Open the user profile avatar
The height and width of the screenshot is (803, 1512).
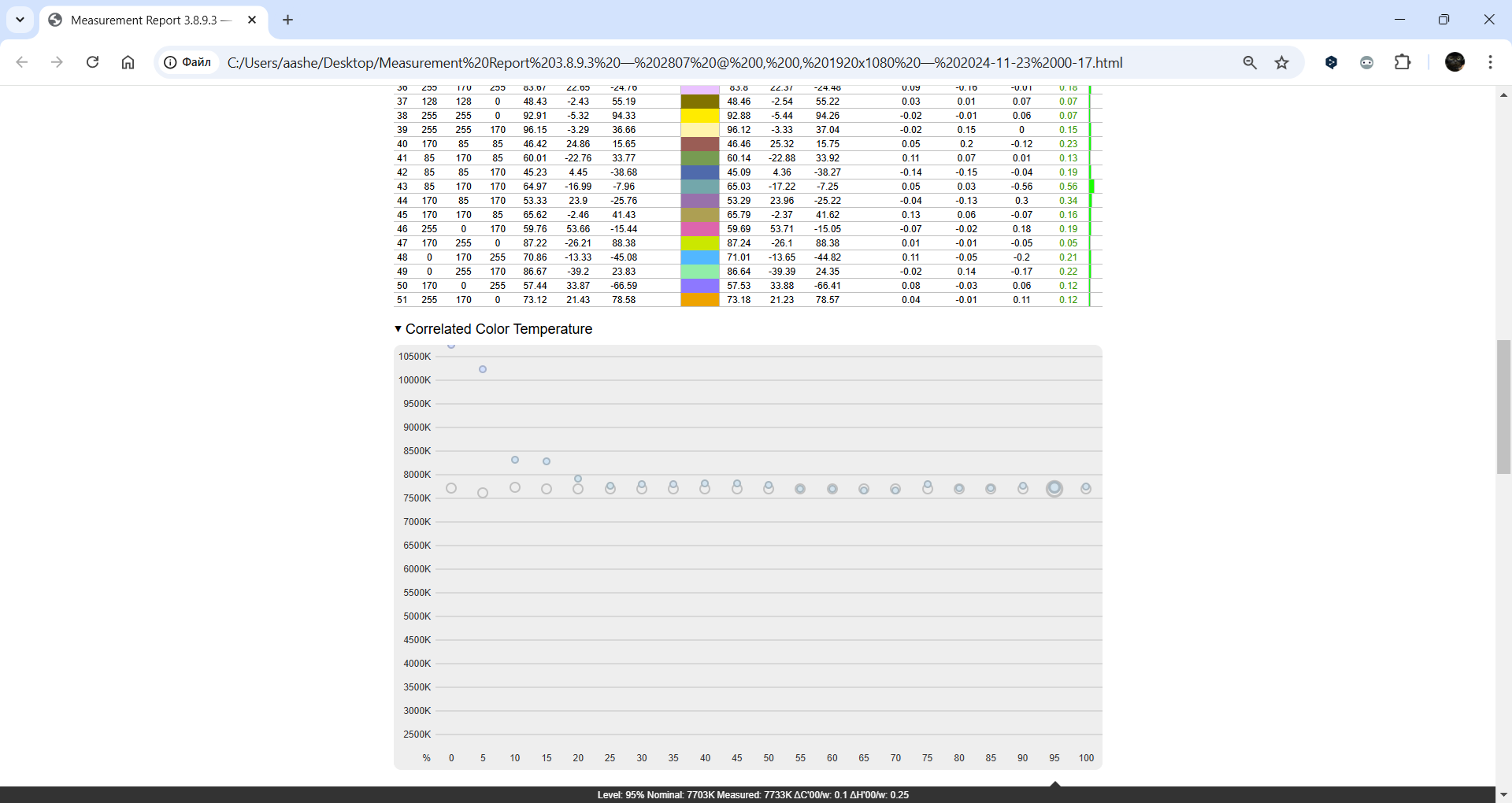pos(1455,62)
